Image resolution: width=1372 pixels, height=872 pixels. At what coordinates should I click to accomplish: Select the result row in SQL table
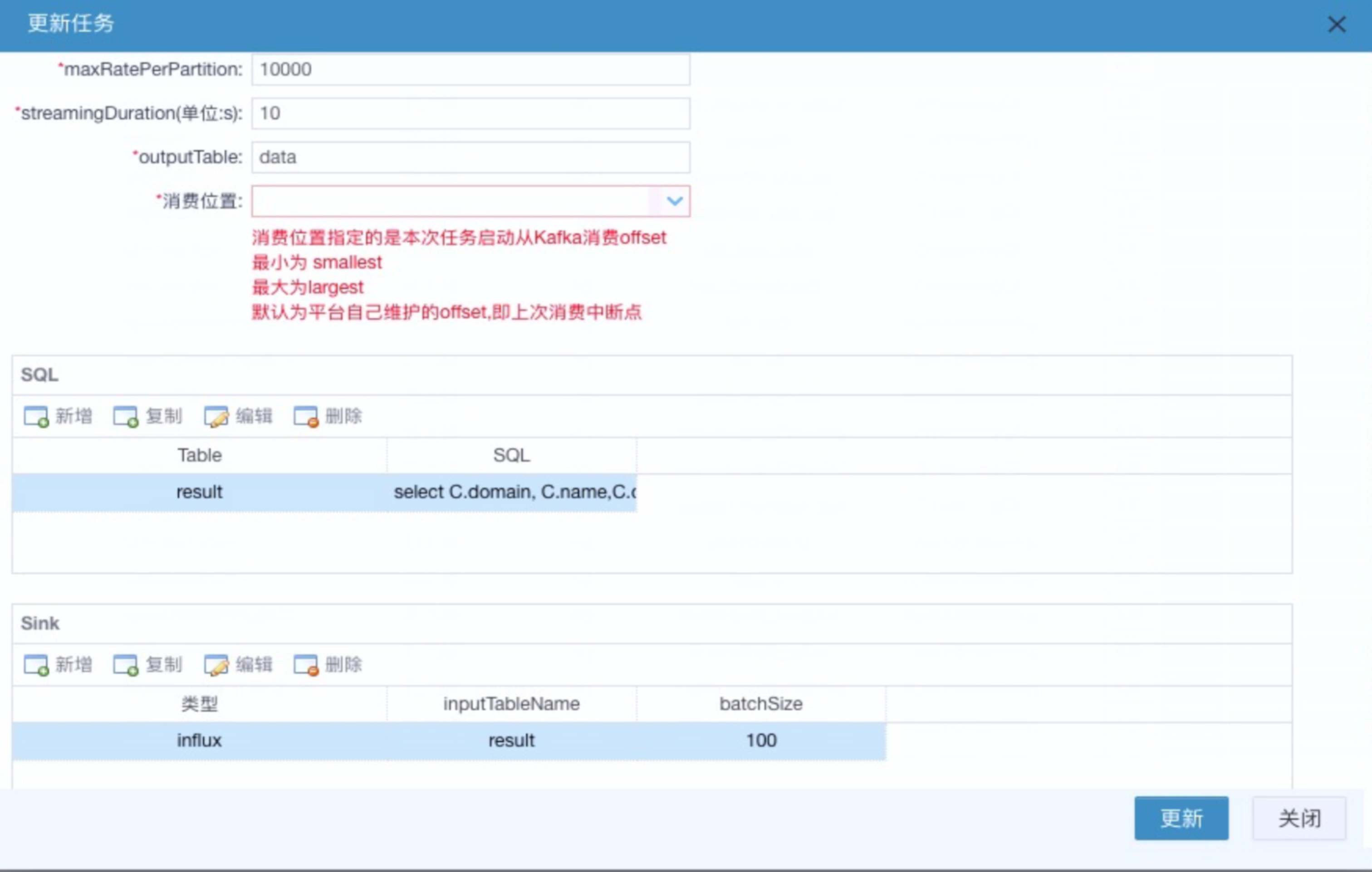[x=200, y=492]
